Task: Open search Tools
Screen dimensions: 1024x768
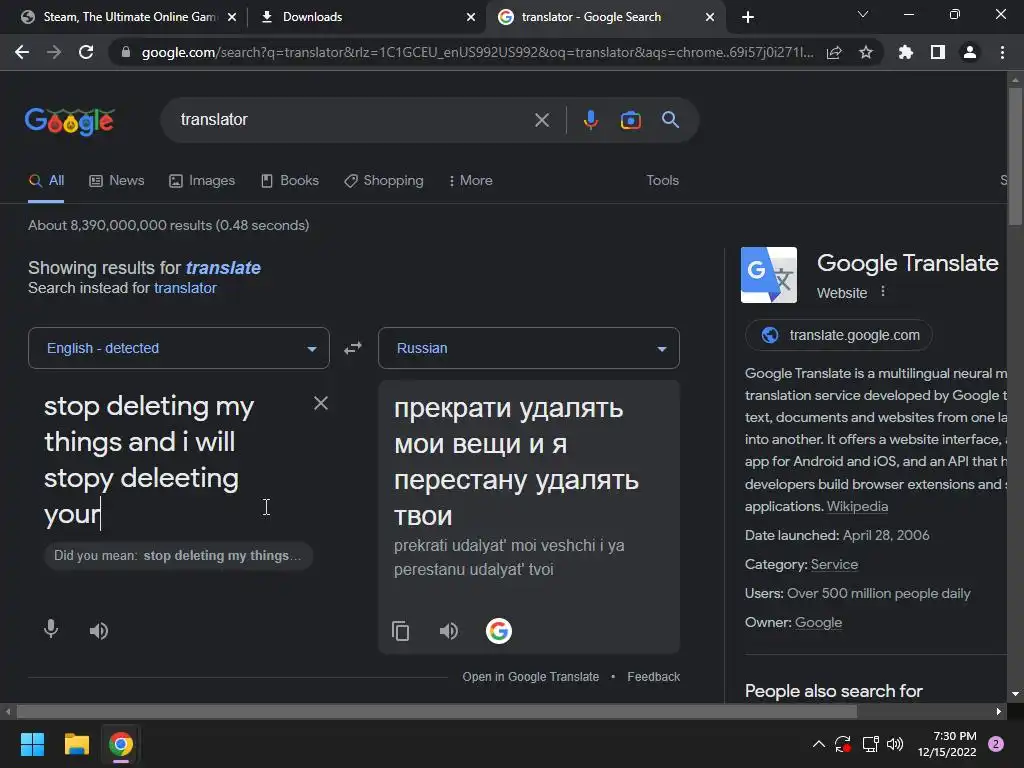Action: pyautogui.click(x=662, y=181)
